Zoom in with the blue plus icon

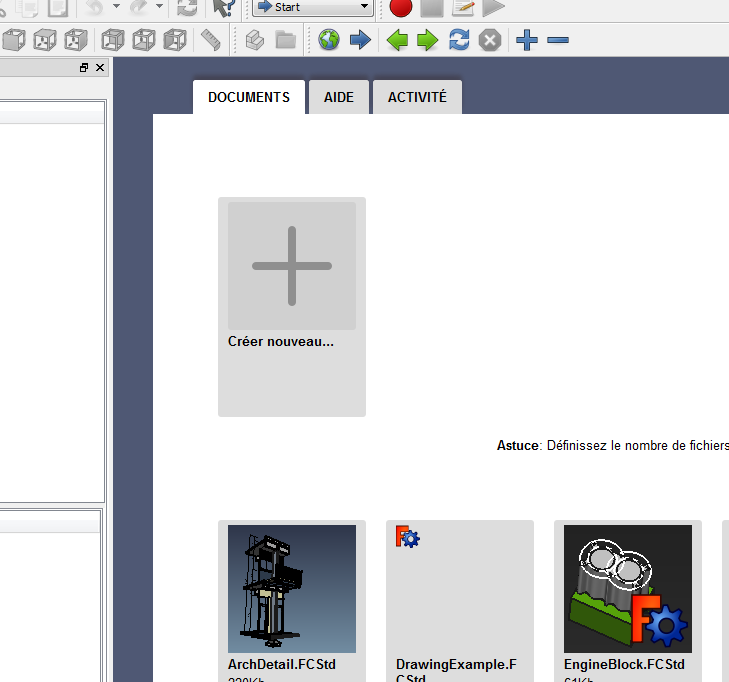pos(527,40)
